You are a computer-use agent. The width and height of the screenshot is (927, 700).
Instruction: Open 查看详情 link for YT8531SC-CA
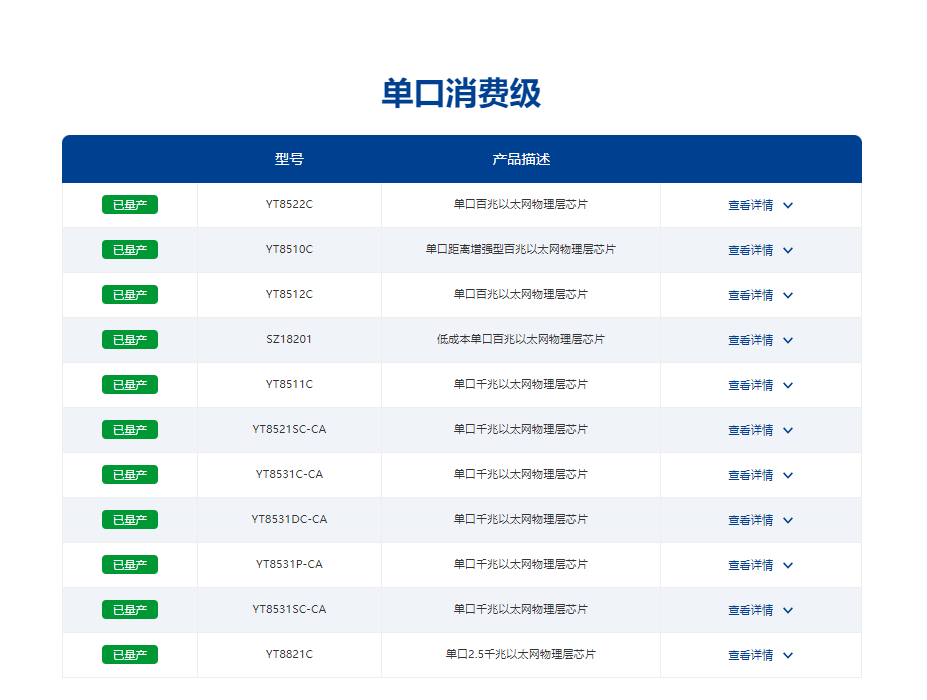[750, 610]
